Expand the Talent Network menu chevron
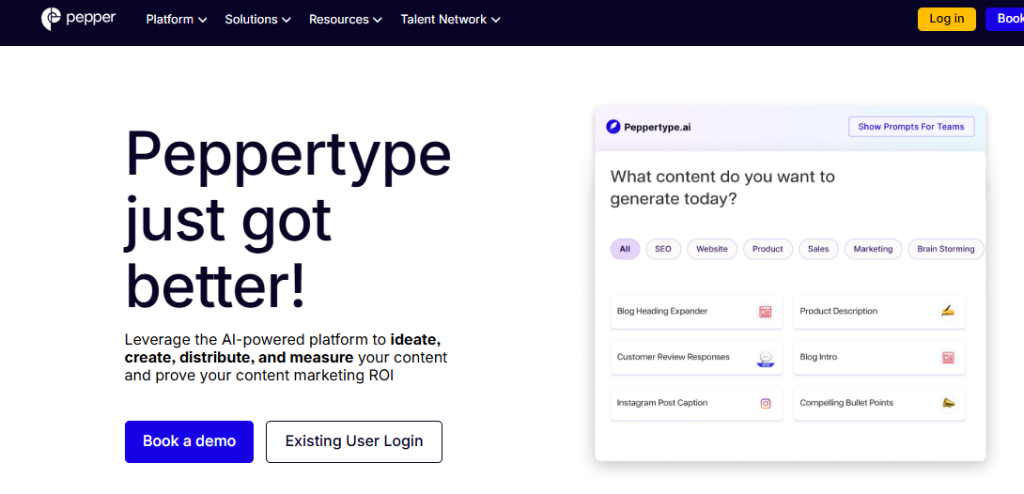This screenshot has width=1024, height=494. pyautogui.click(x=496, y=20)
